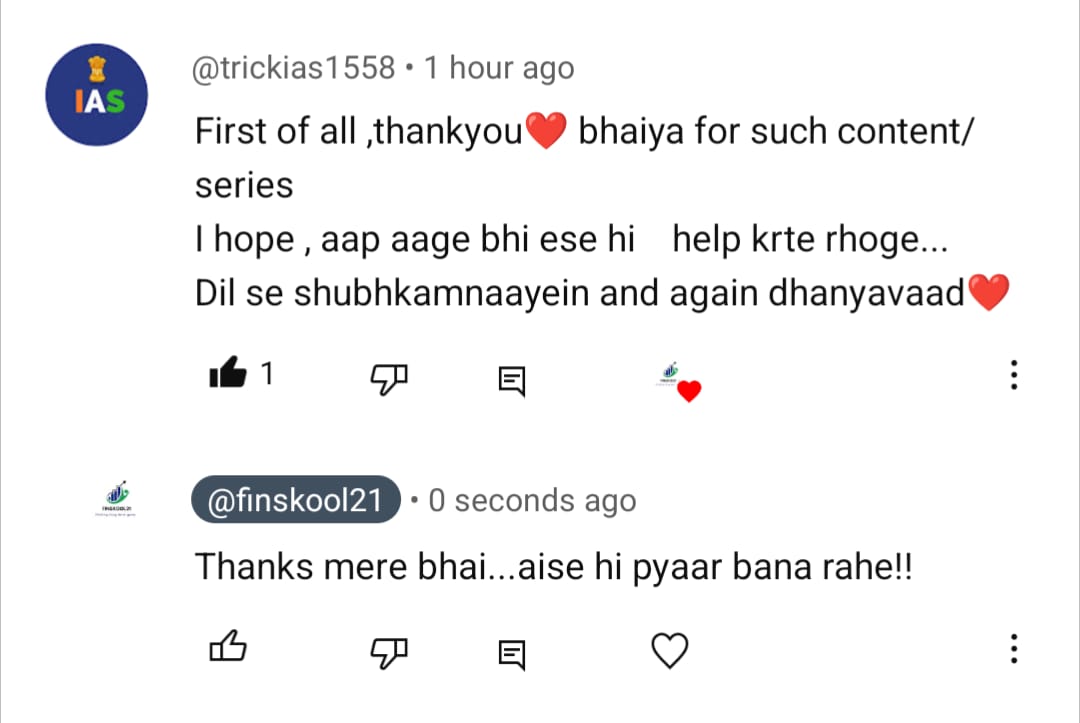Screen dimensions: 1080x723
Task: Click the red heart emoji after "dhanyavaad"
Action: pyautogui.click(x=989, y=292)
